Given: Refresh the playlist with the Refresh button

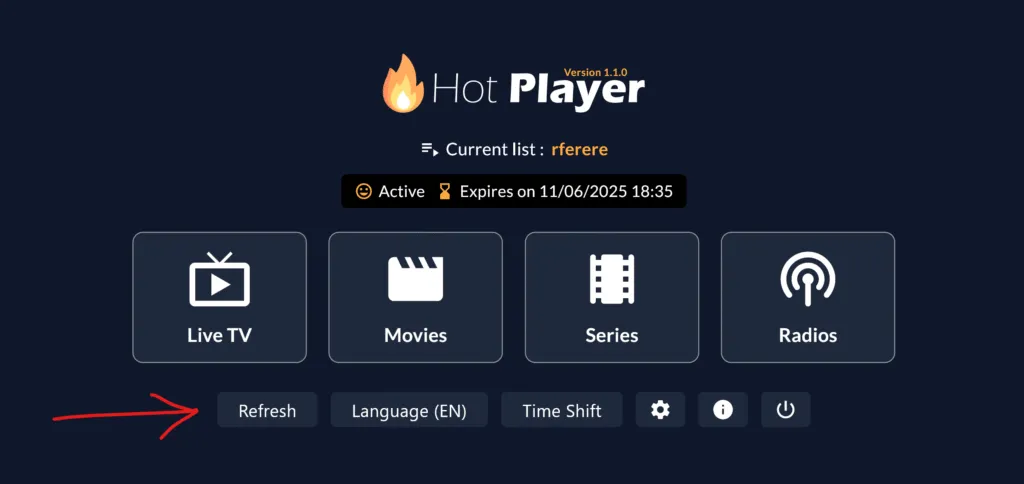Looking at the screenshot, I should pyautogui.click(x=267, y=410).
